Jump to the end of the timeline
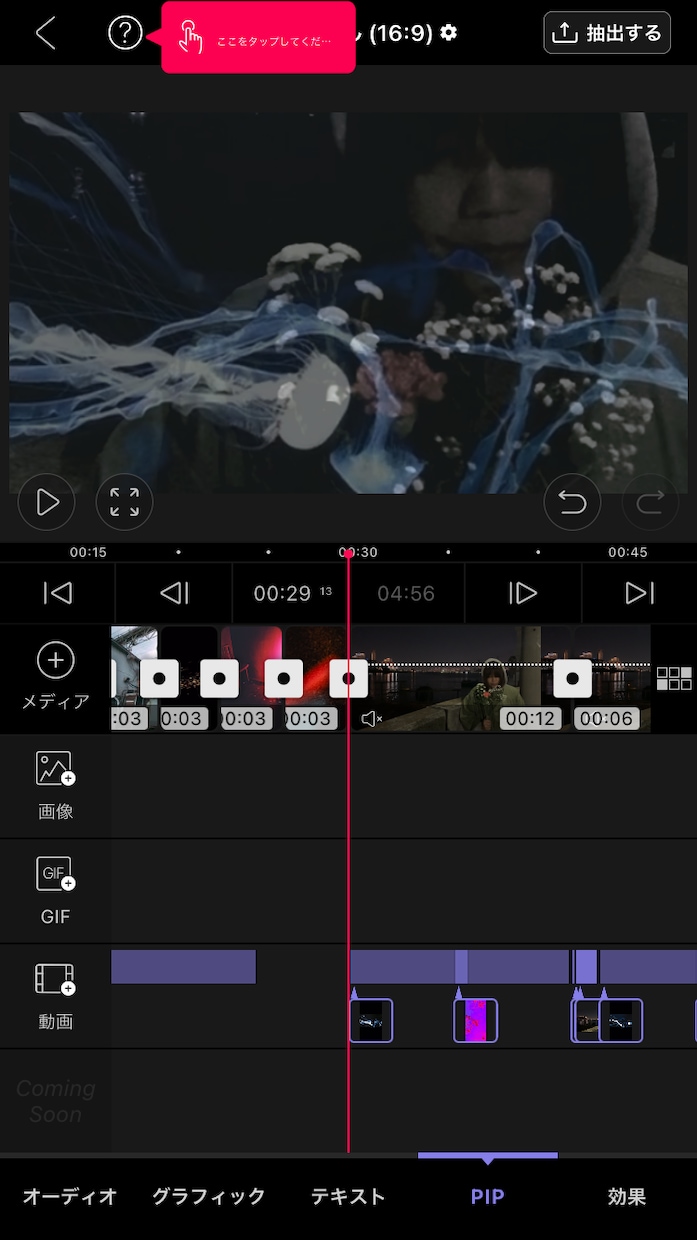The width and height of the screenshot is (697, 1240). pyautogui.click(x=640, y=593)
